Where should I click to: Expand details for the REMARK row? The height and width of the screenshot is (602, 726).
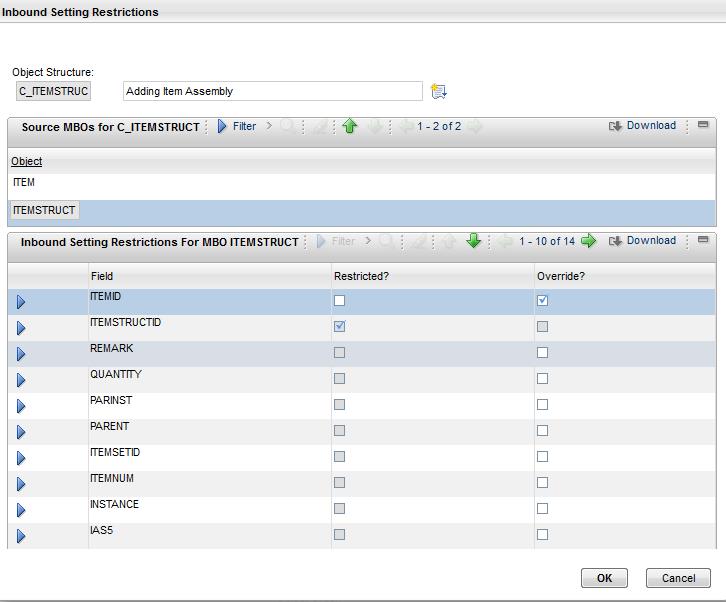click(x=21, y=354)
